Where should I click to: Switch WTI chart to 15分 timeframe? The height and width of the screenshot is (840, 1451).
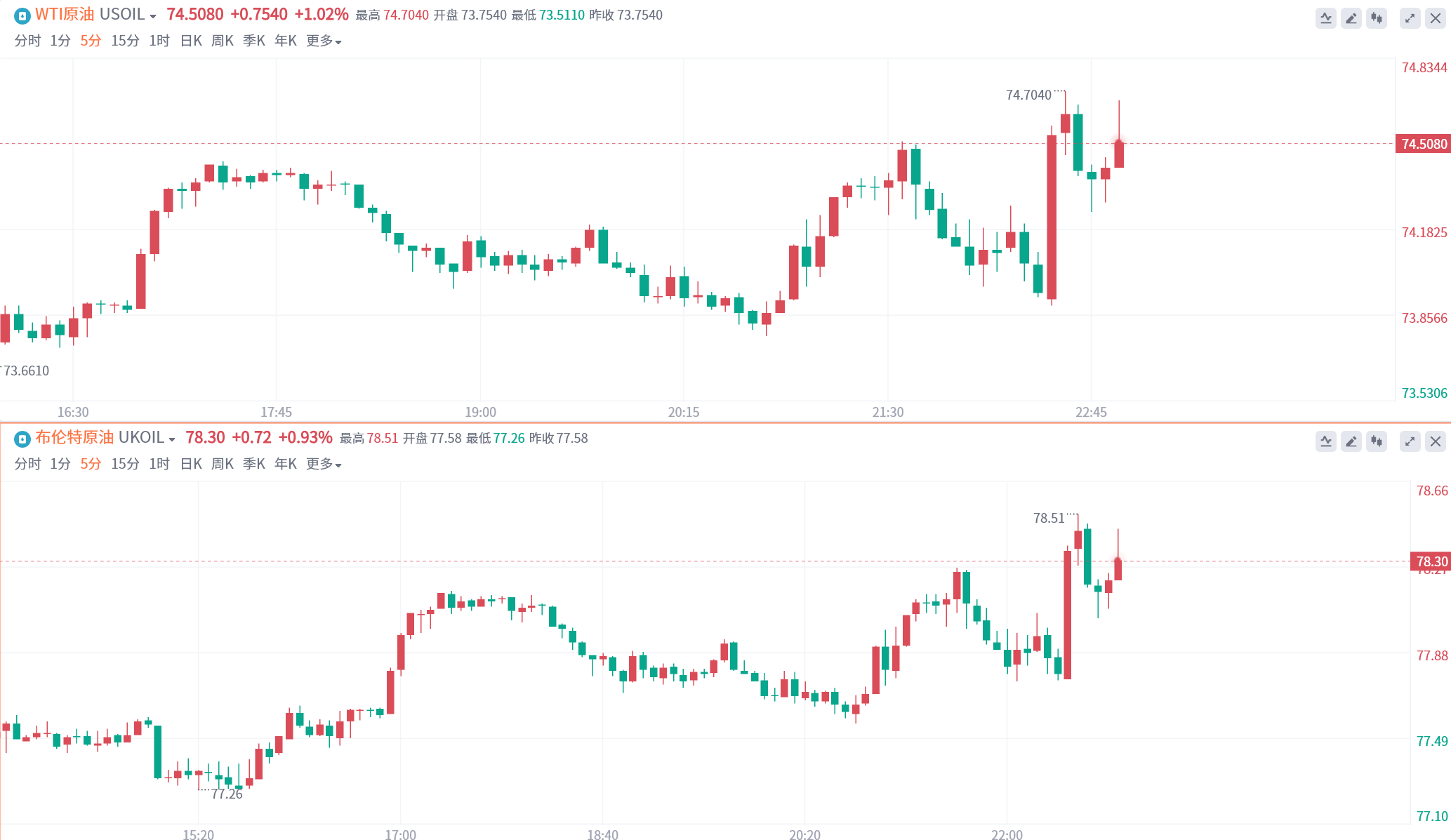pos(125,41)
